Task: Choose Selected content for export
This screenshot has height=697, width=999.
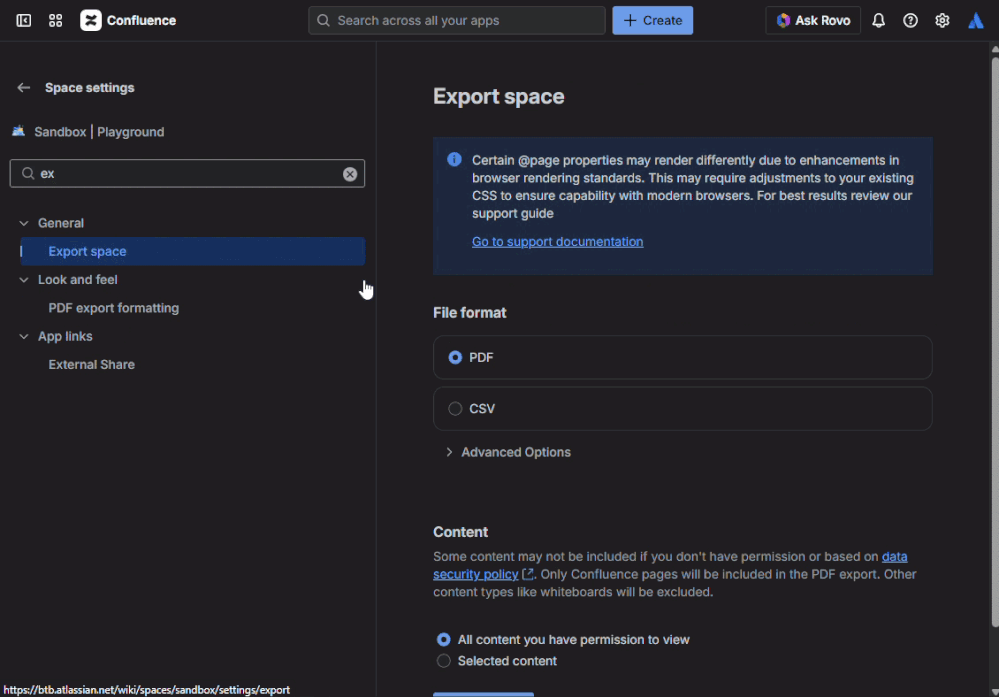Action: coord(443,660)
